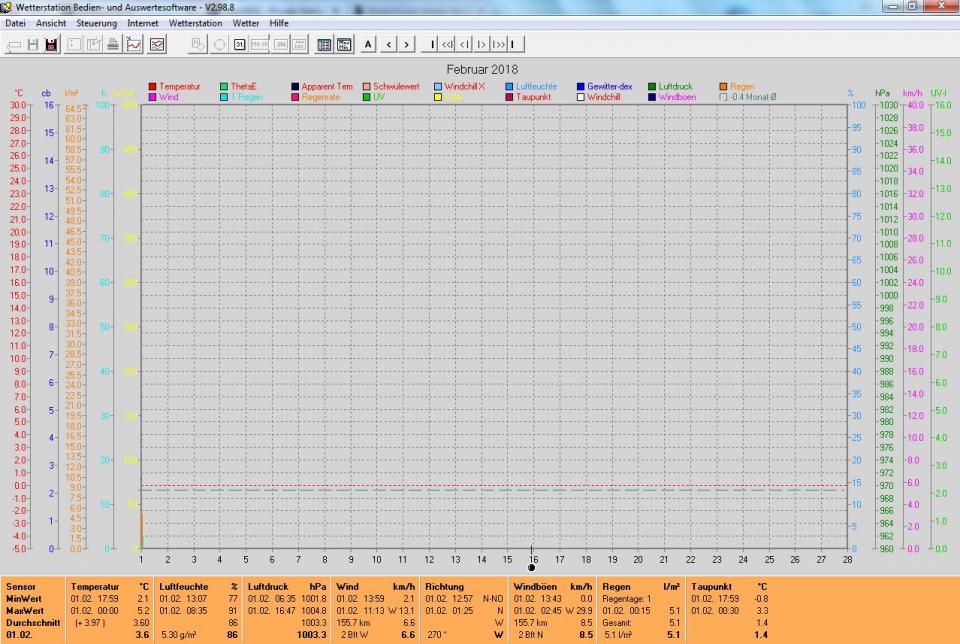
Task: Jump forward fast with the |>> button
Action: click(x=498, y=44)
